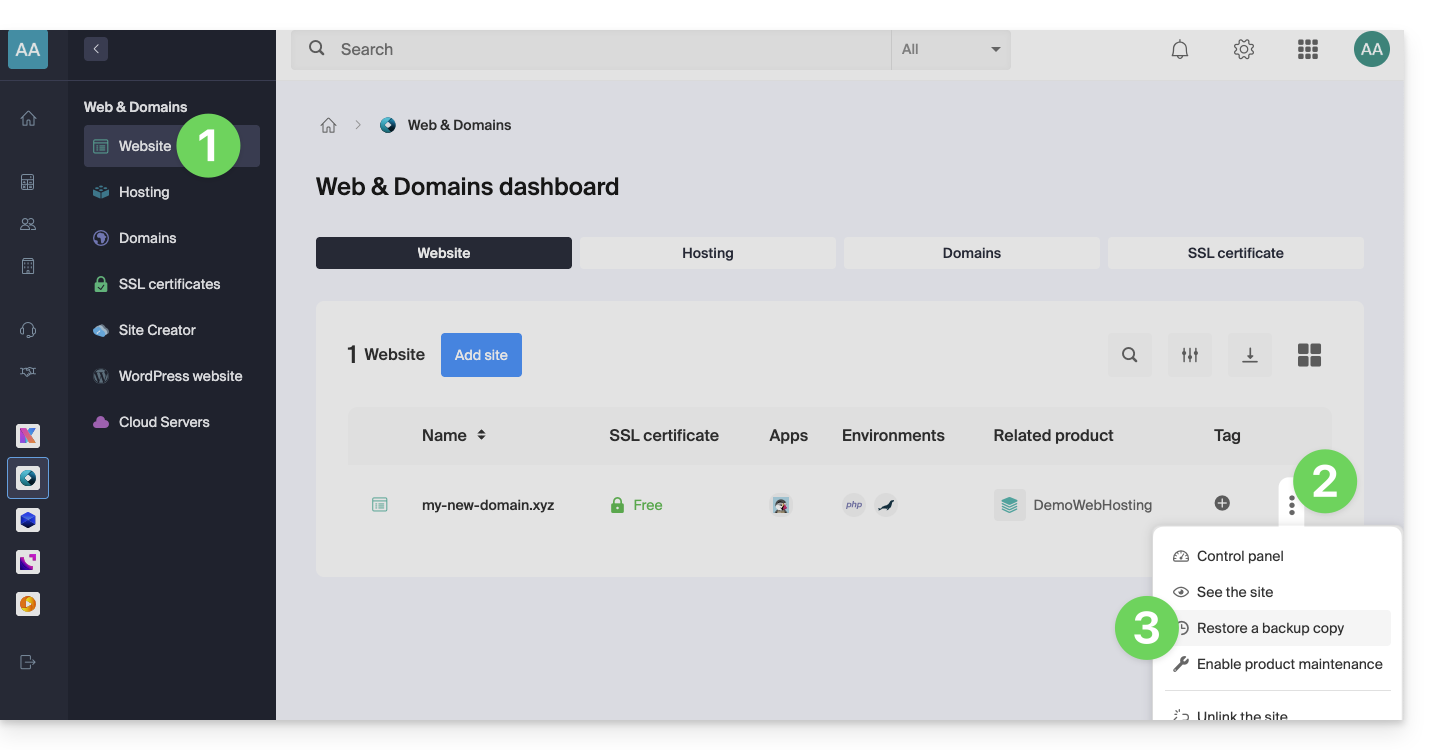
Task: Click the notifications bell icon
Action: pos(1180,49)
